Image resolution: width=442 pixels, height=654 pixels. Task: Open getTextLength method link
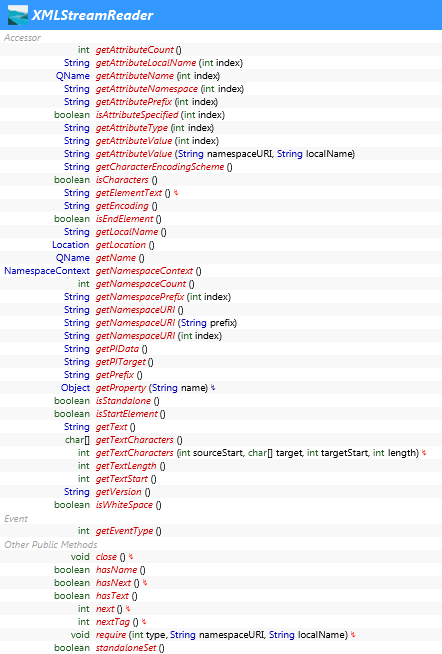126,465
